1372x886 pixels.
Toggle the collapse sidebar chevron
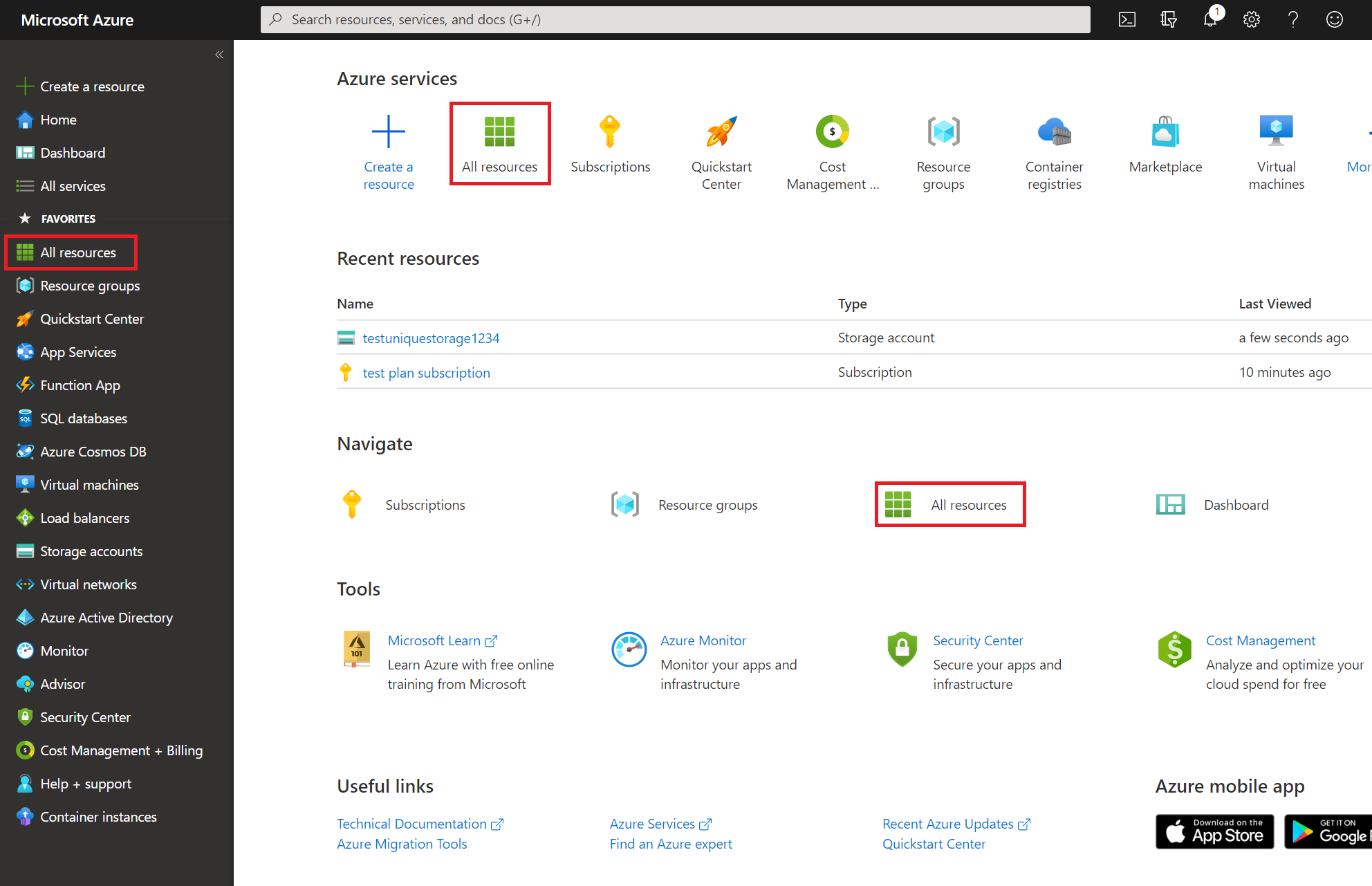click(x=220, y=55)
